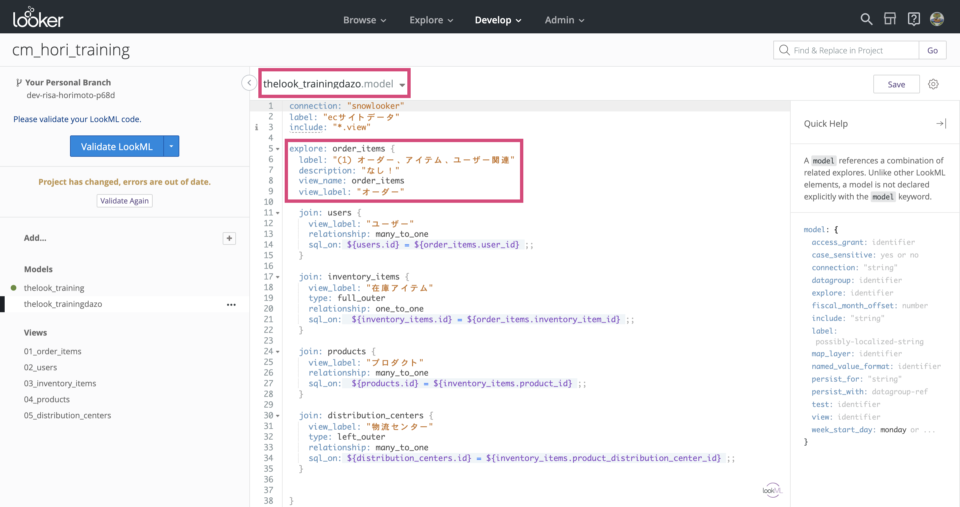
Task: Select thelook_trainingdazo model
Action: (63, 304)
